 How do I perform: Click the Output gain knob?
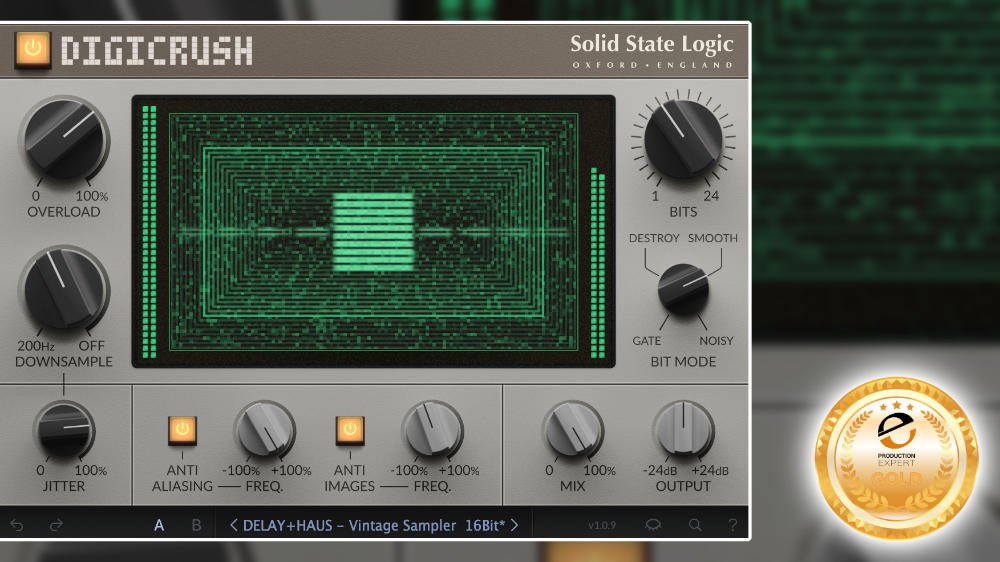click(x=683, y=429)
